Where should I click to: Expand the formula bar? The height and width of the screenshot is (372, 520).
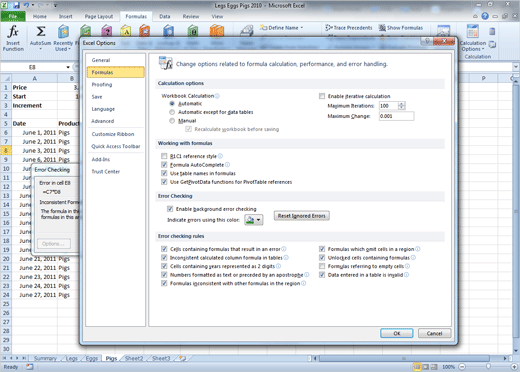click(x=516, y=67)
